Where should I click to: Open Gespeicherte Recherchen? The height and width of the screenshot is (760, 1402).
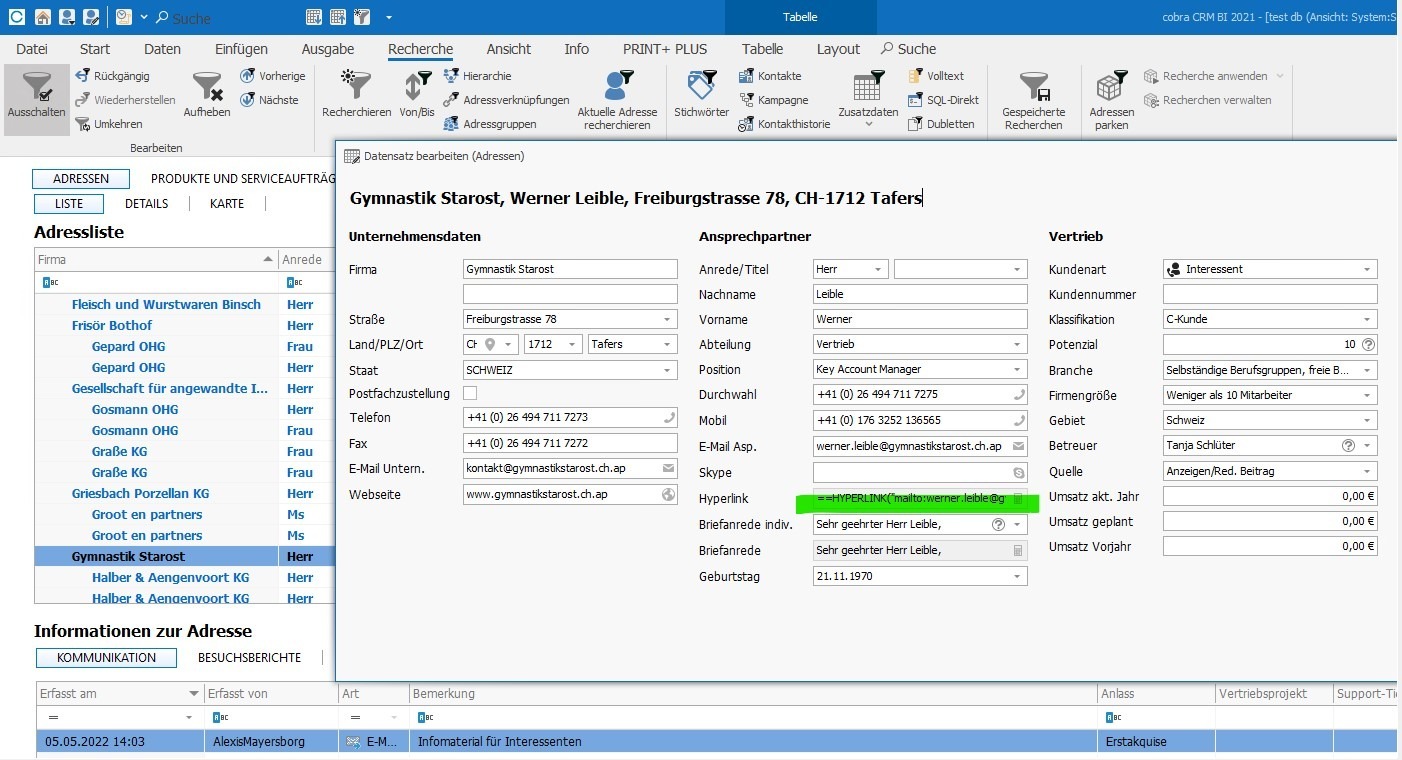[x=1034, y=95]
